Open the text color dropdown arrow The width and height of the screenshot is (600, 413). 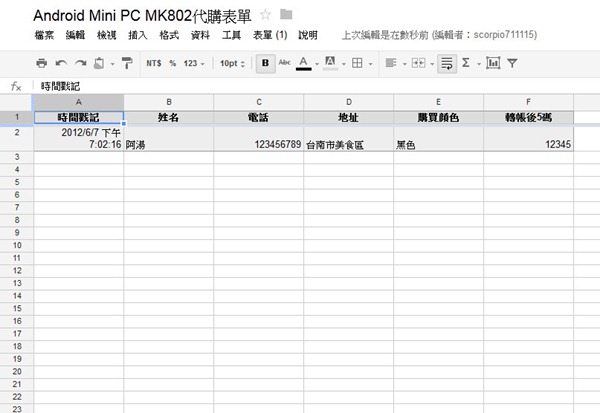tap(317, 64)
